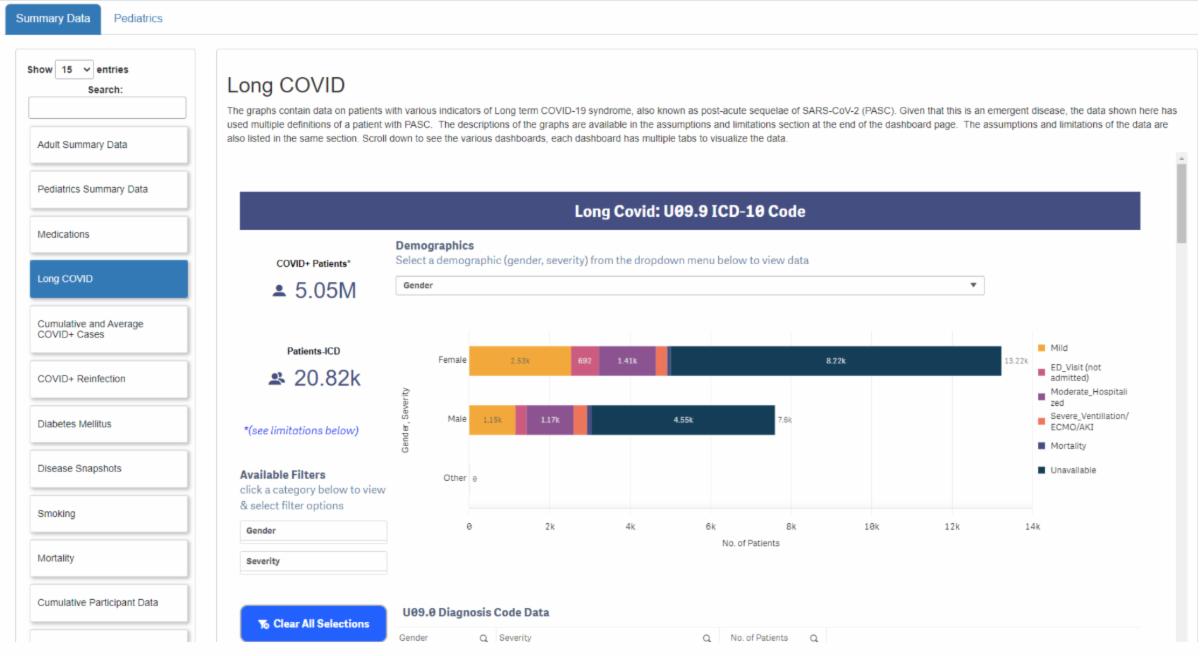Click the Female ED_Visit bar segment 692

click(586, 360)
